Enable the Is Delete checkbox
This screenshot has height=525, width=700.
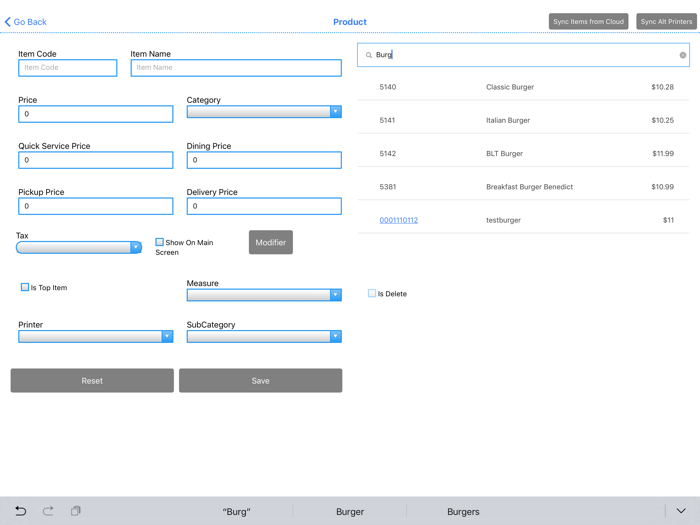[372, 293]
